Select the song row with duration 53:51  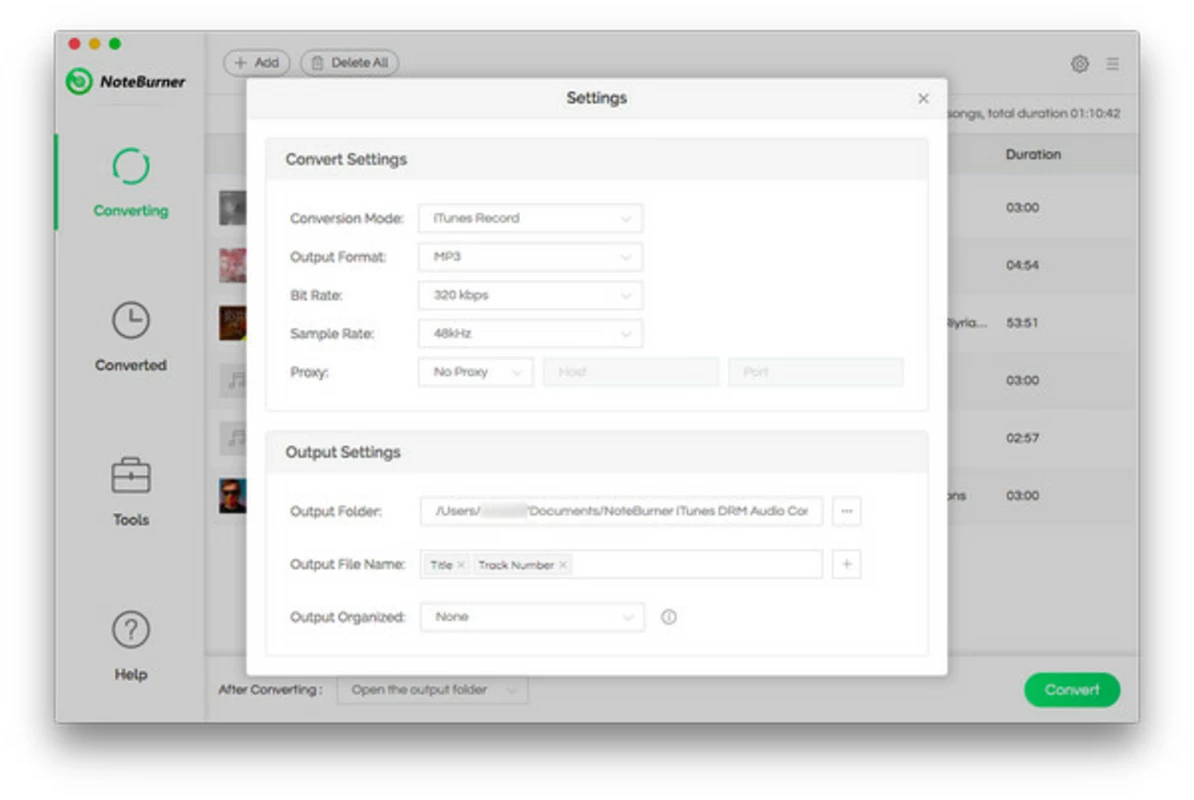1043,323
